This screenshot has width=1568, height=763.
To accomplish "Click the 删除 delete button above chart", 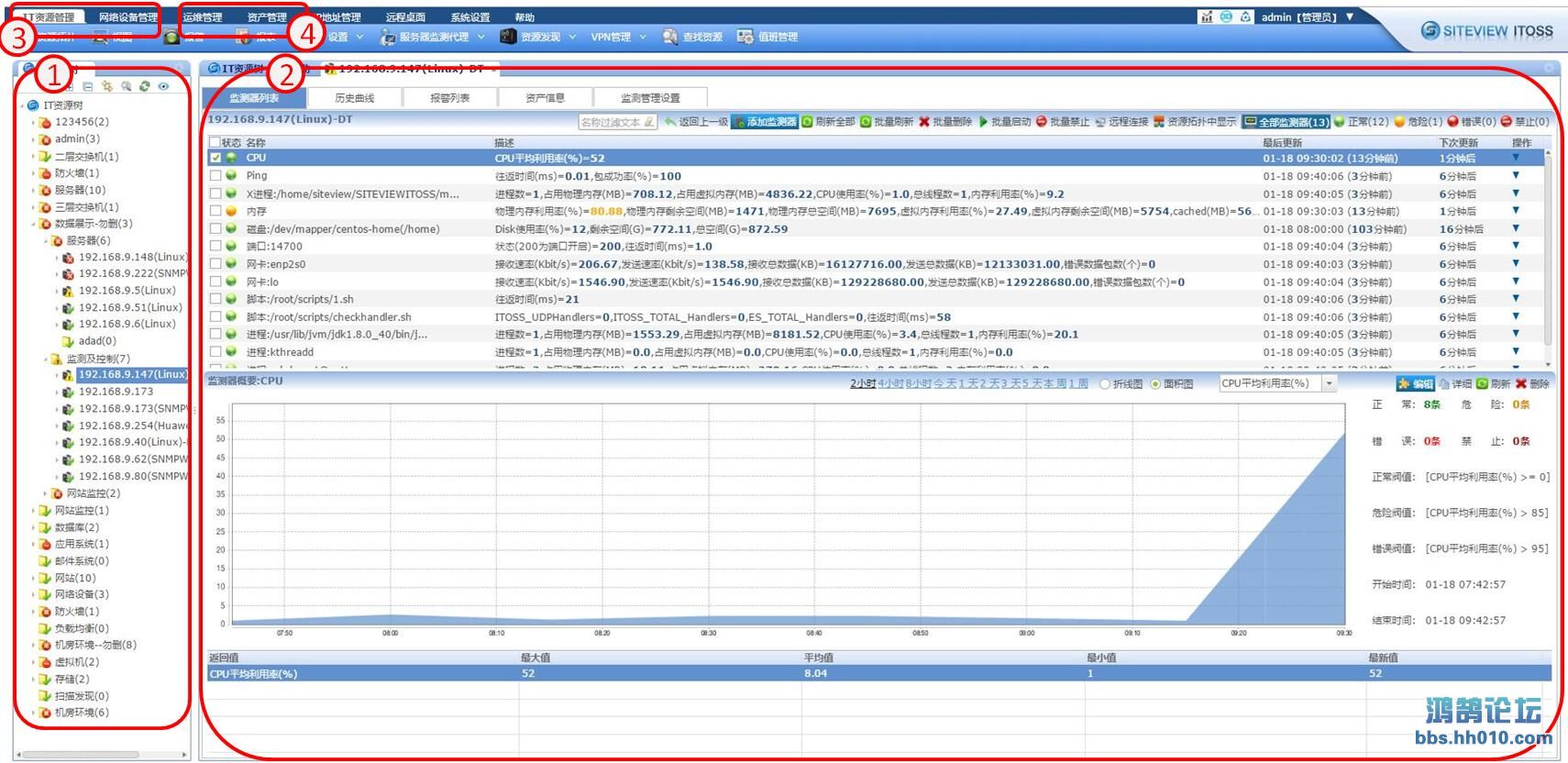I will (x=1532, y=383).
